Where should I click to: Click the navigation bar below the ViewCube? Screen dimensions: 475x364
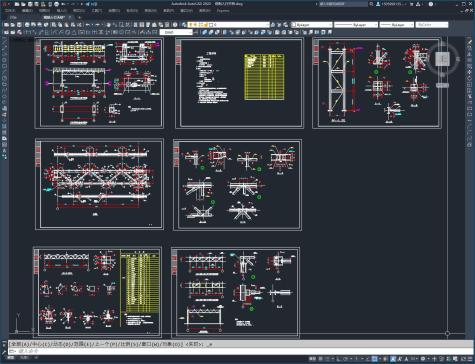coord(442,85)
